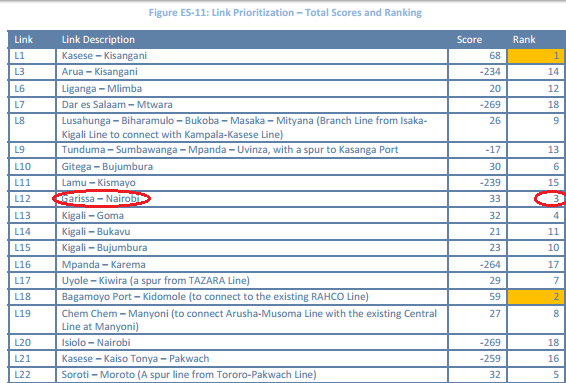Click the 'Uyole – Kiwira' spur description
The height and width of the screenshot is (383, 566).
coord(156,280)
